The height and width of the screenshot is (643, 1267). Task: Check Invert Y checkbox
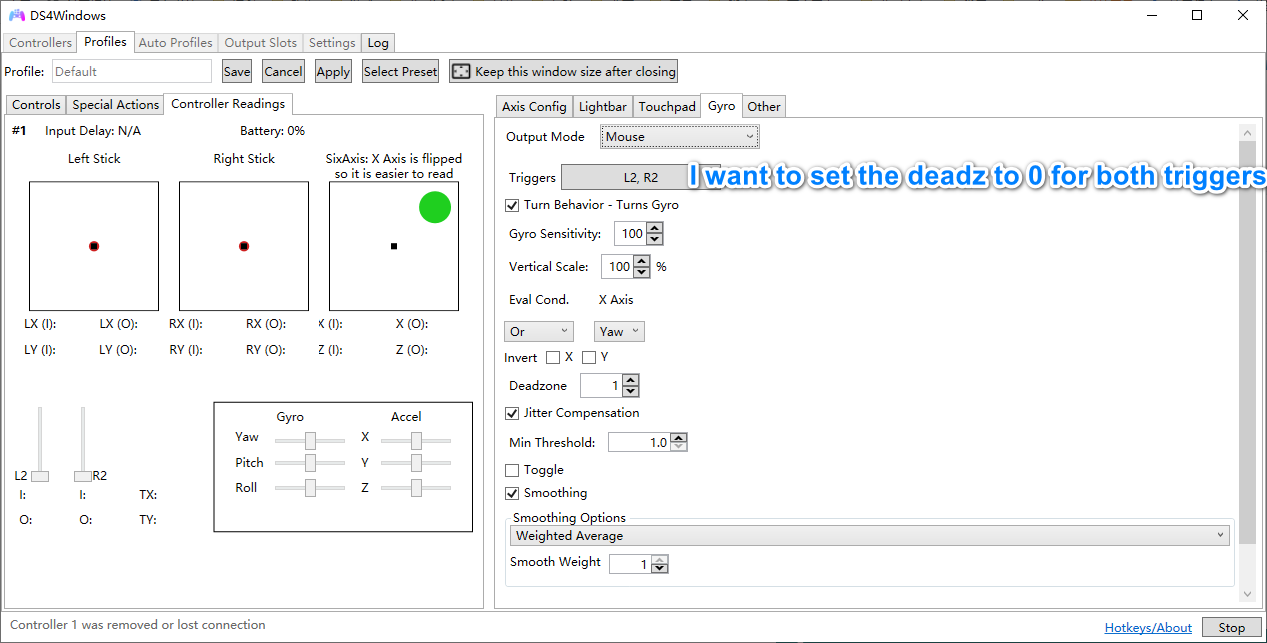(x=589, y=358)
